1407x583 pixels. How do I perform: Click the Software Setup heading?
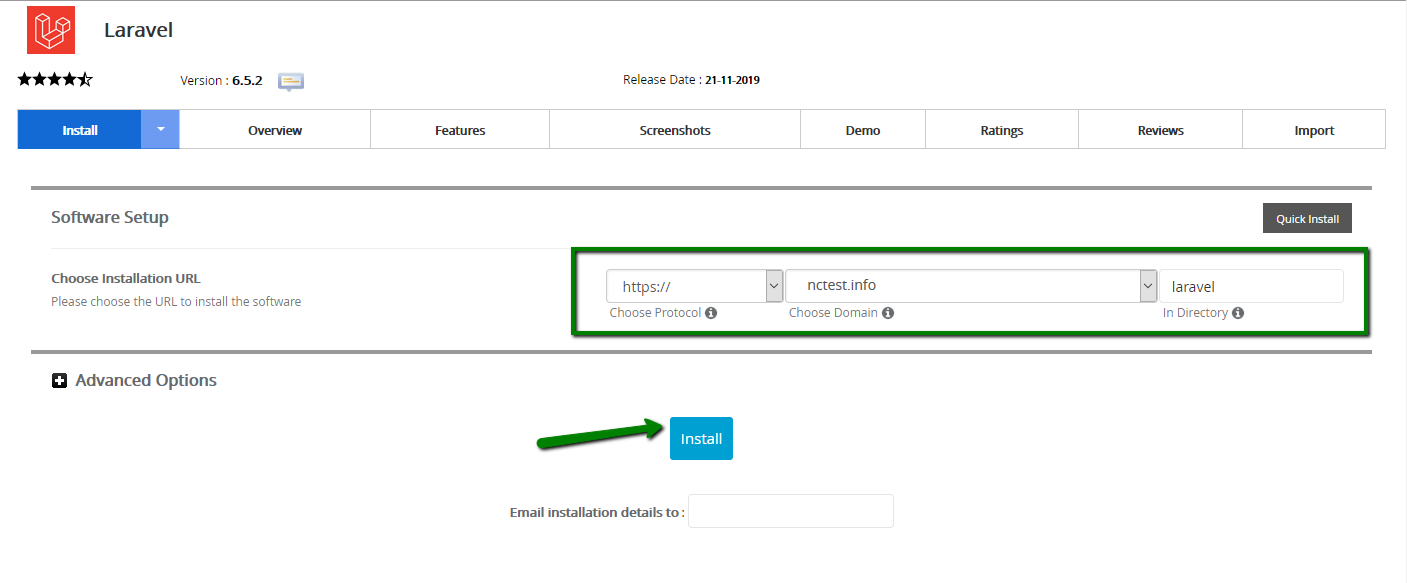tap(110, 217)
